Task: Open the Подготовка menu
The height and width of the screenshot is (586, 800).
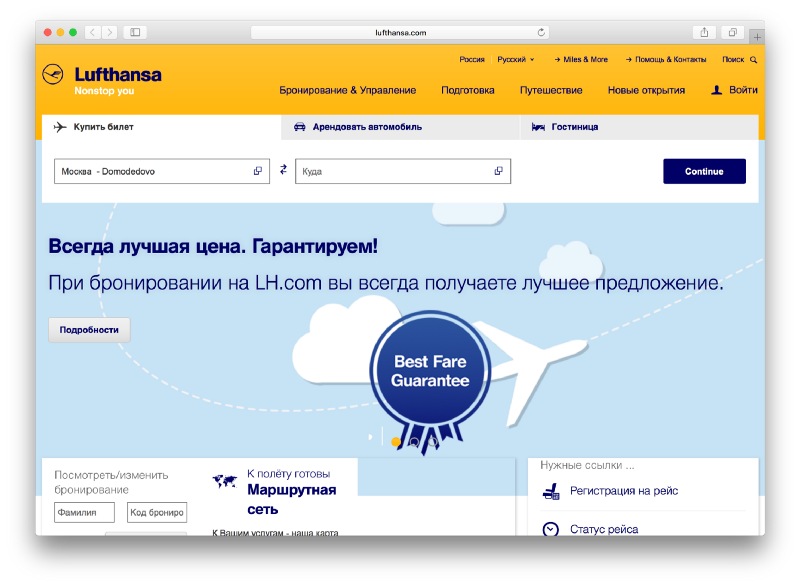Action: (x=468, y=90)
